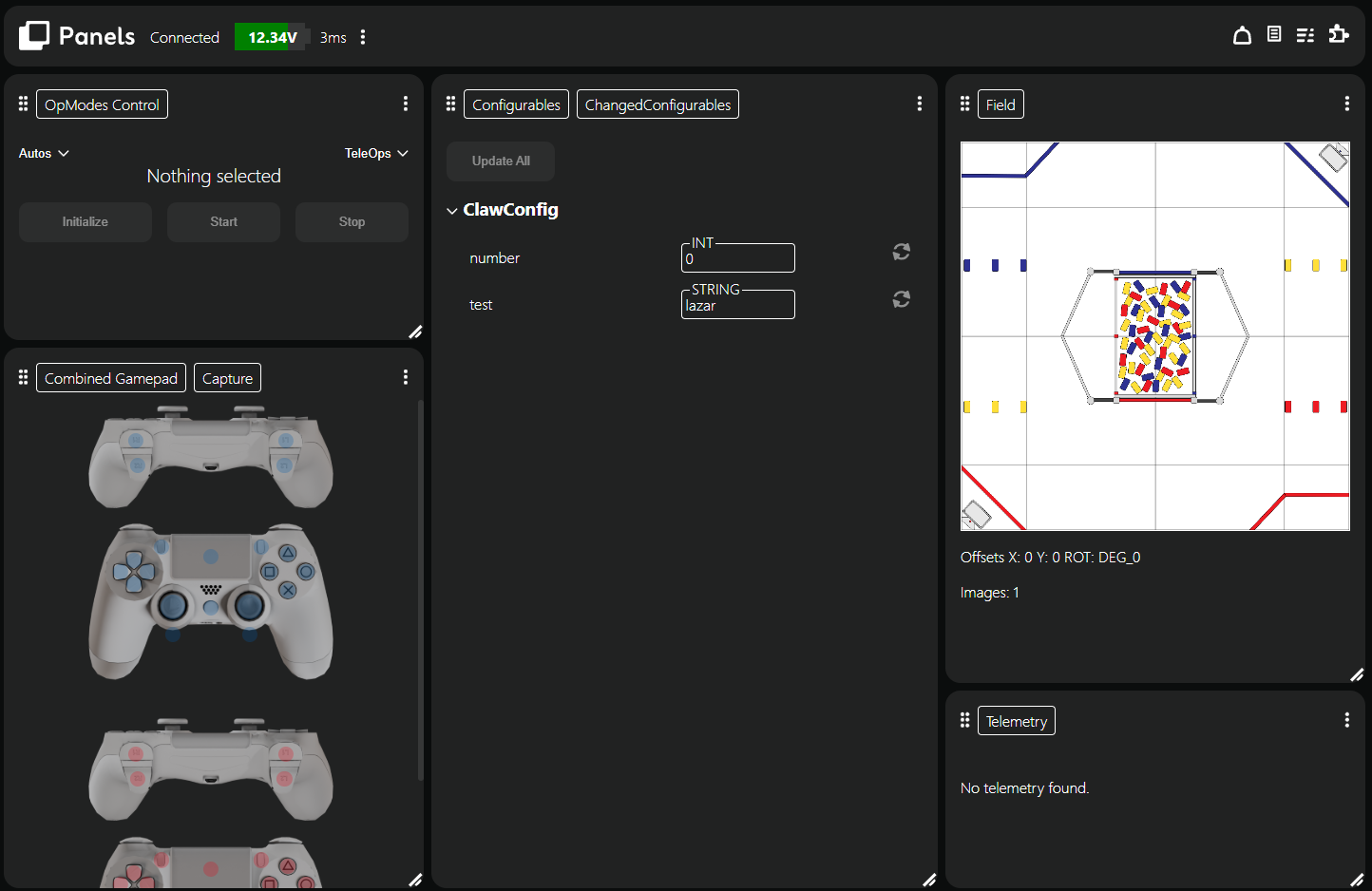Reset the test field with refresh icon
This screenshot has width=1372, height=891.
pyautogui.click(x=902, y=299)
